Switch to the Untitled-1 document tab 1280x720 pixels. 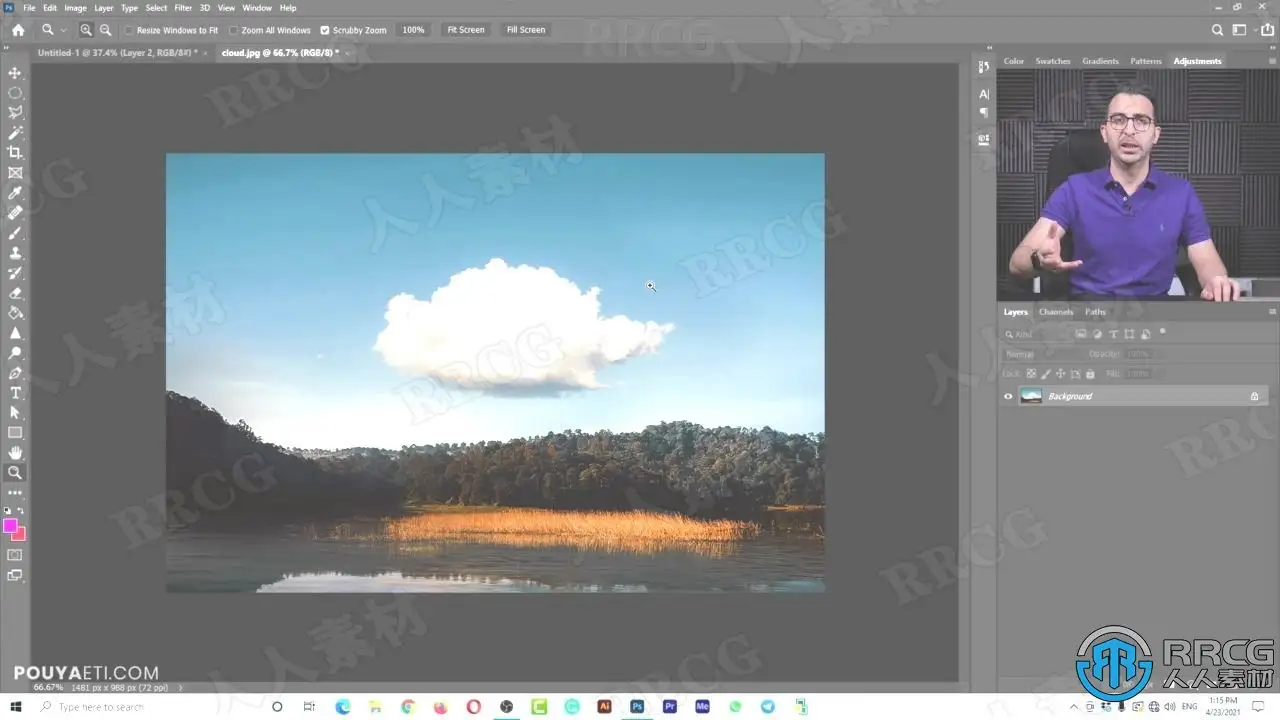[117, 52]
